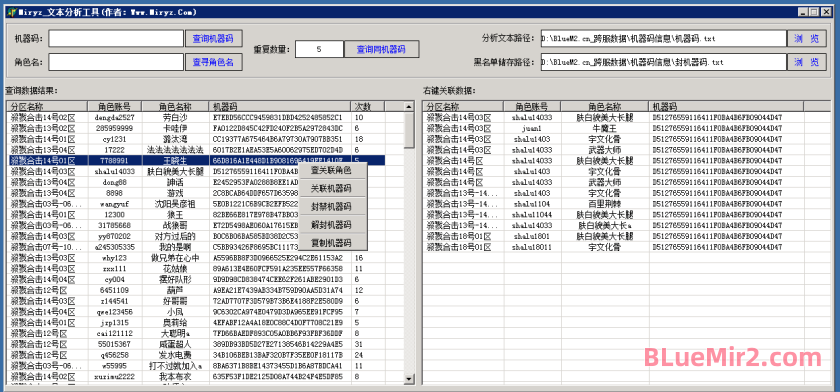The height and width of the screenshot is (392, 840).
Task: Choose 封禁机器码 from the context menu
Action: point(331,206)
